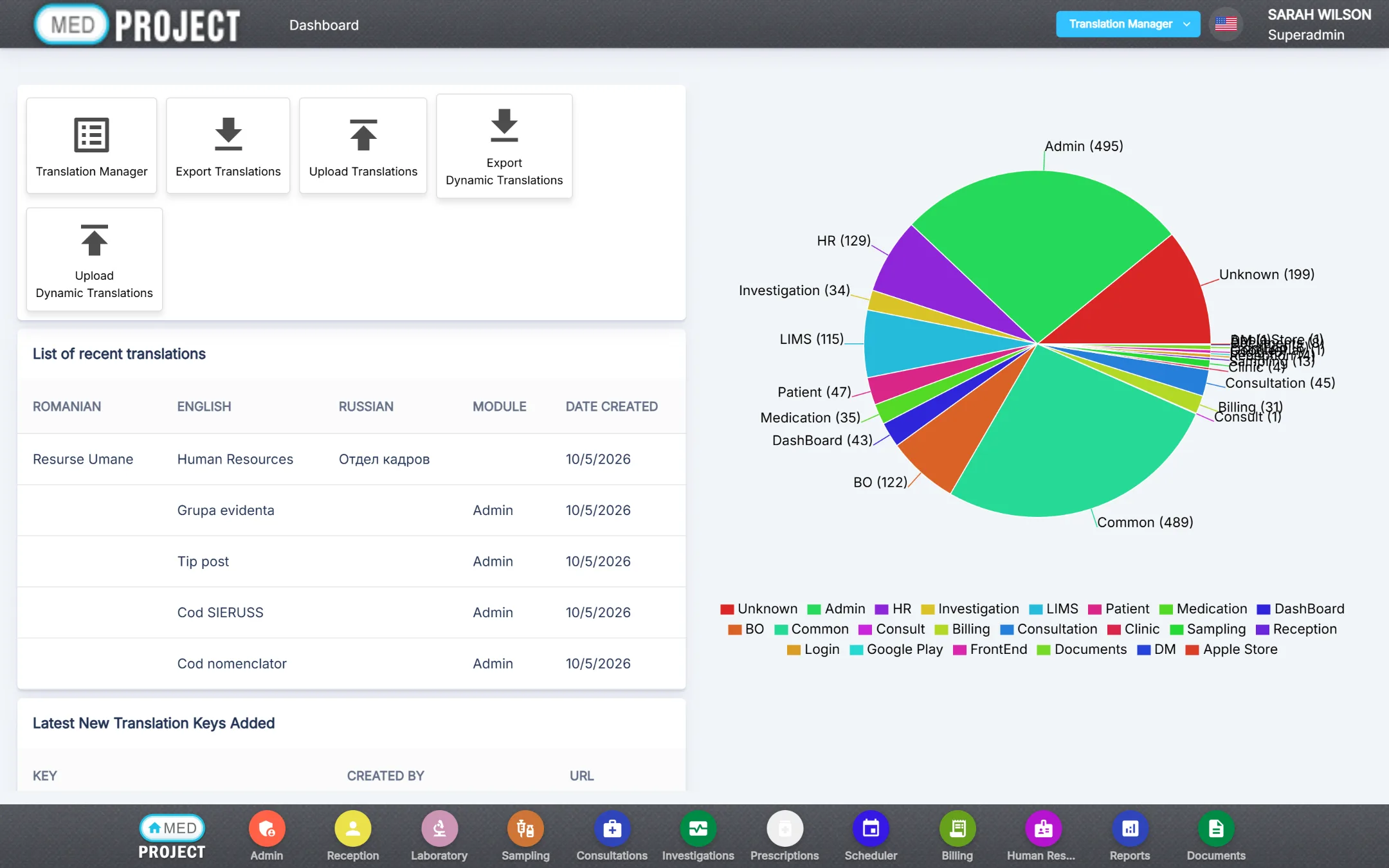The image size is (1389, 868).
Task: Open Human Resources module icon
Action: pyautogui.click(x=1042, y=836)
